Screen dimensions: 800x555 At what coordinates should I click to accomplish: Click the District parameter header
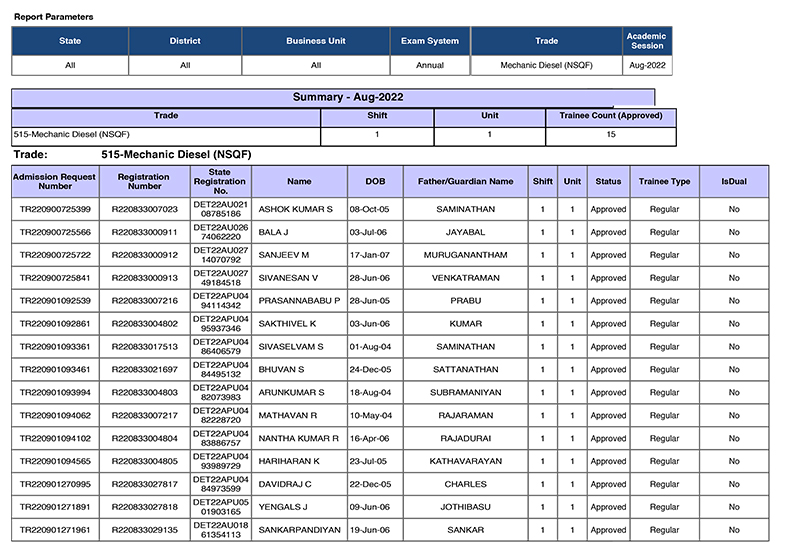pyautogui.click(x=185, y=41)
